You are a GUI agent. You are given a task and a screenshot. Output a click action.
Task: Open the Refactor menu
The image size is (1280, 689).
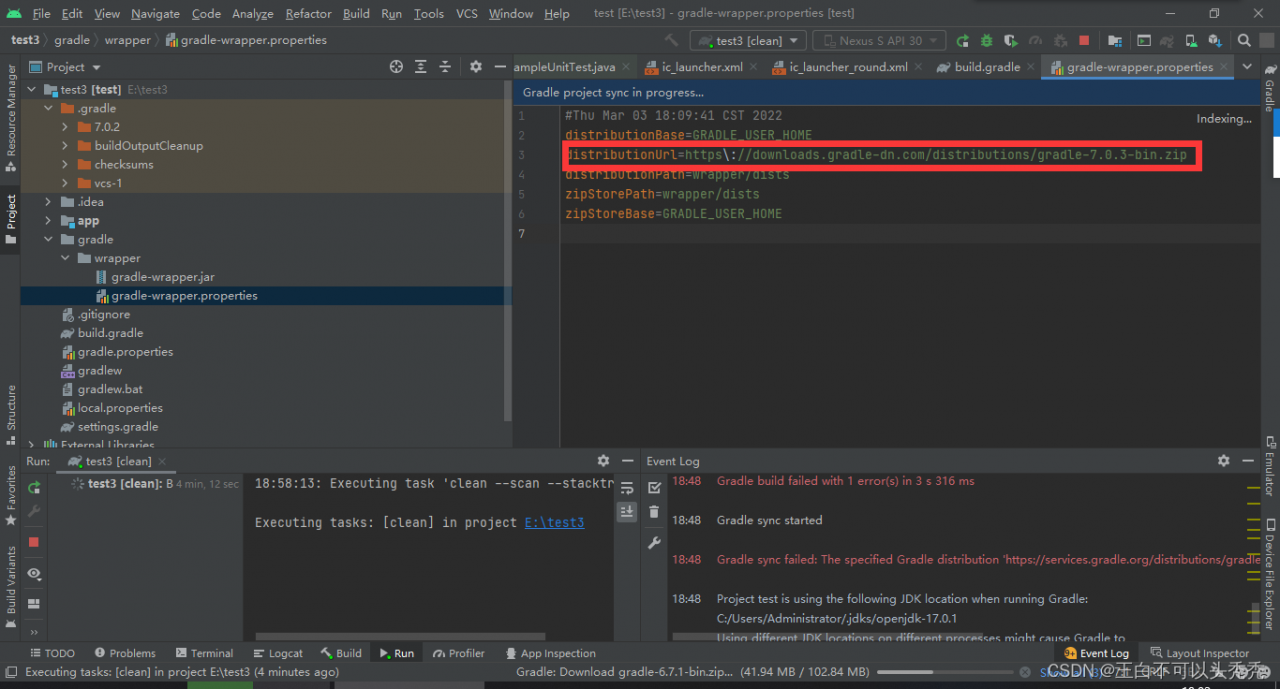[308, 14]
